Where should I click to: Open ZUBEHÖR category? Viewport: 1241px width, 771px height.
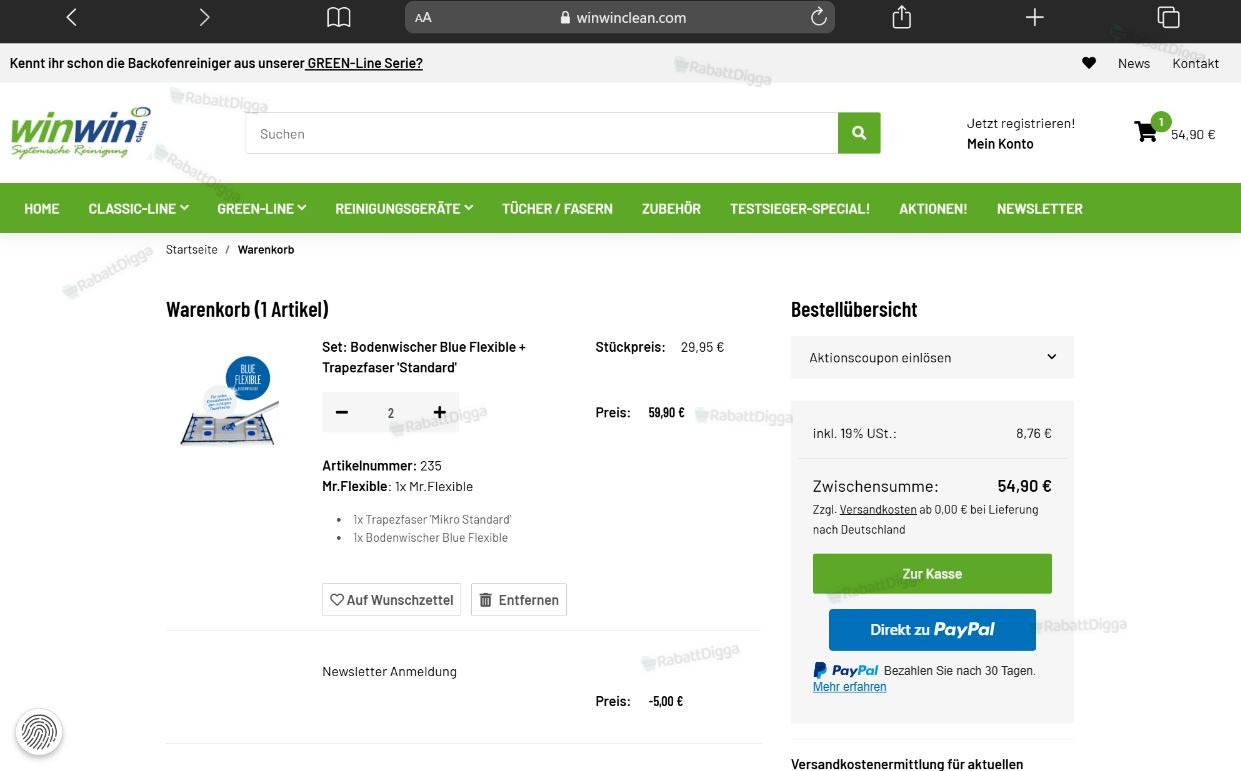671,209
